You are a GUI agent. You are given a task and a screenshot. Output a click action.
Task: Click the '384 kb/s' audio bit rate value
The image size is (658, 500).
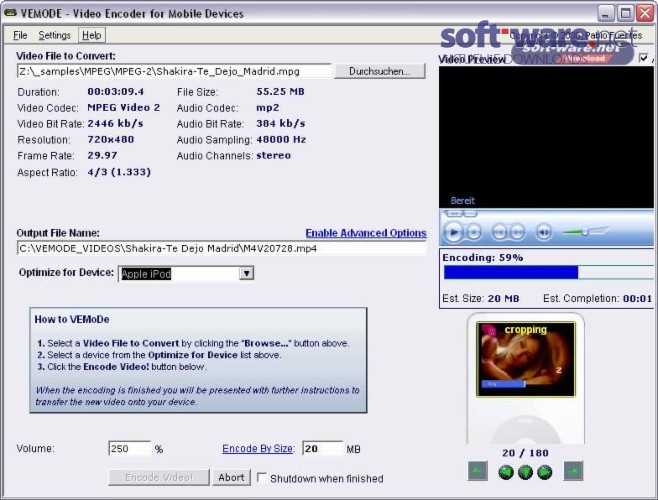(x=281, y=123)
